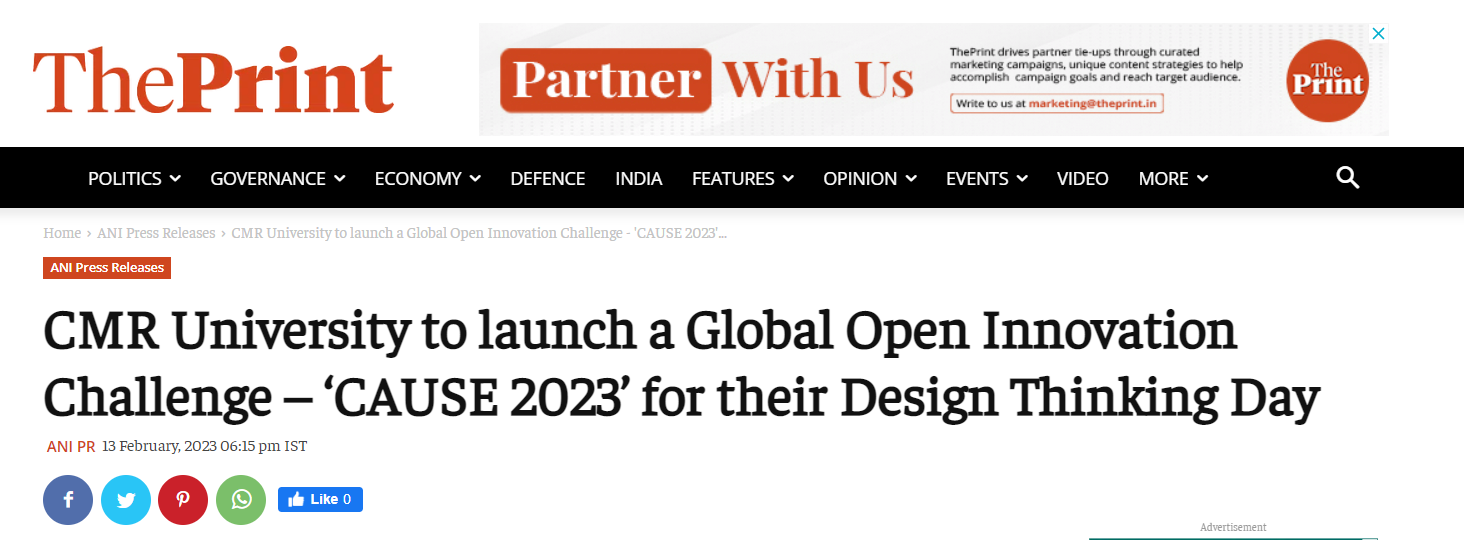This screenshot has height=540, width=1464.
Task: Open the ANI PR author link
Action: (71, 447)
